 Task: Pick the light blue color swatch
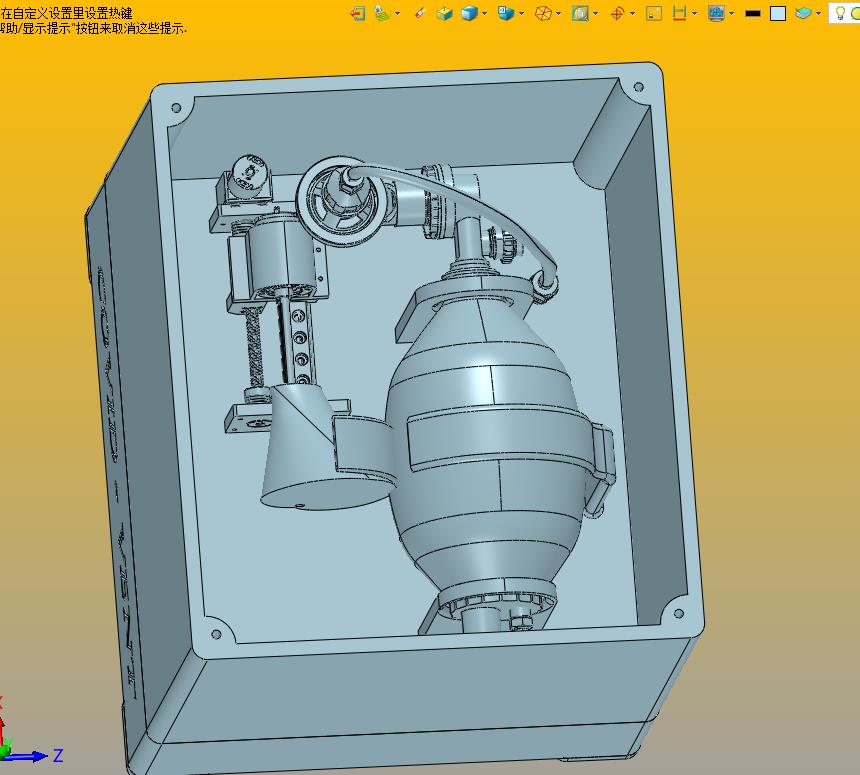coord(778,14)
